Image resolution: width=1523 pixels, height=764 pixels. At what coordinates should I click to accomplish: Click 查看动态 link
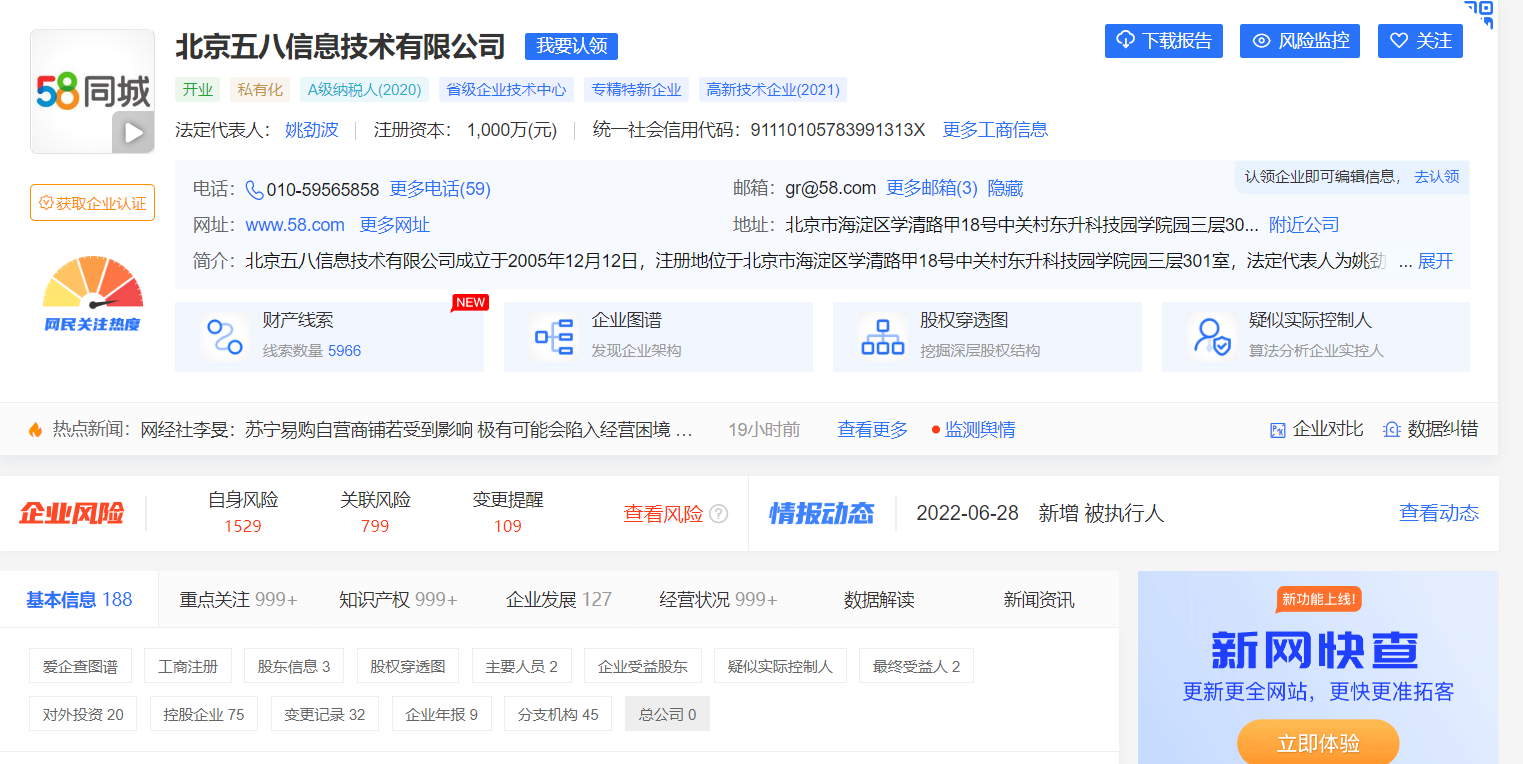tap(1439, 513)
